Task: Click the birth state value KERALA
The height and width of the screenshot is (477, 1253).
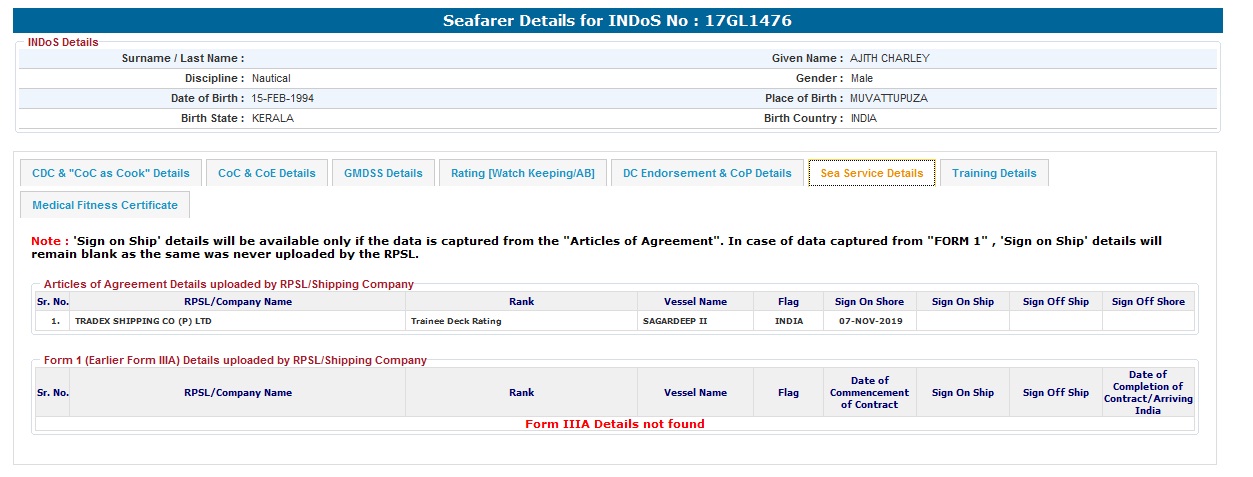Action: [x=273, y=118]
